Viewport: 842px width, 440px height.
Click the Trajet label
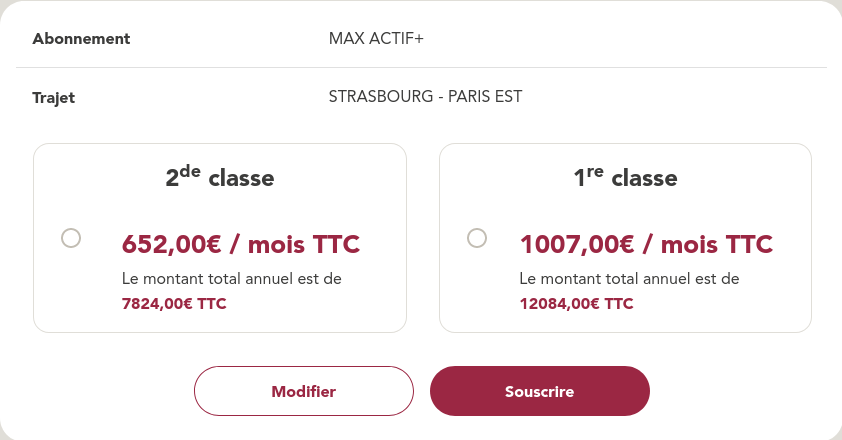[54, 98]
